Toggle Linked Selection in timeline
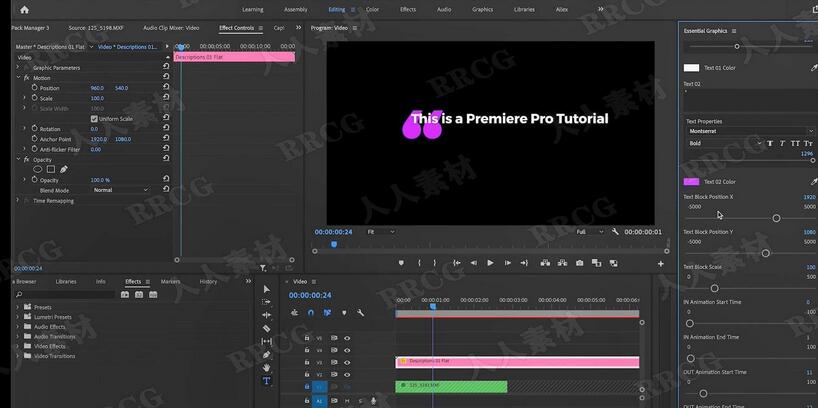This screenshot has height=408, width=818. (x=327, y=313)
